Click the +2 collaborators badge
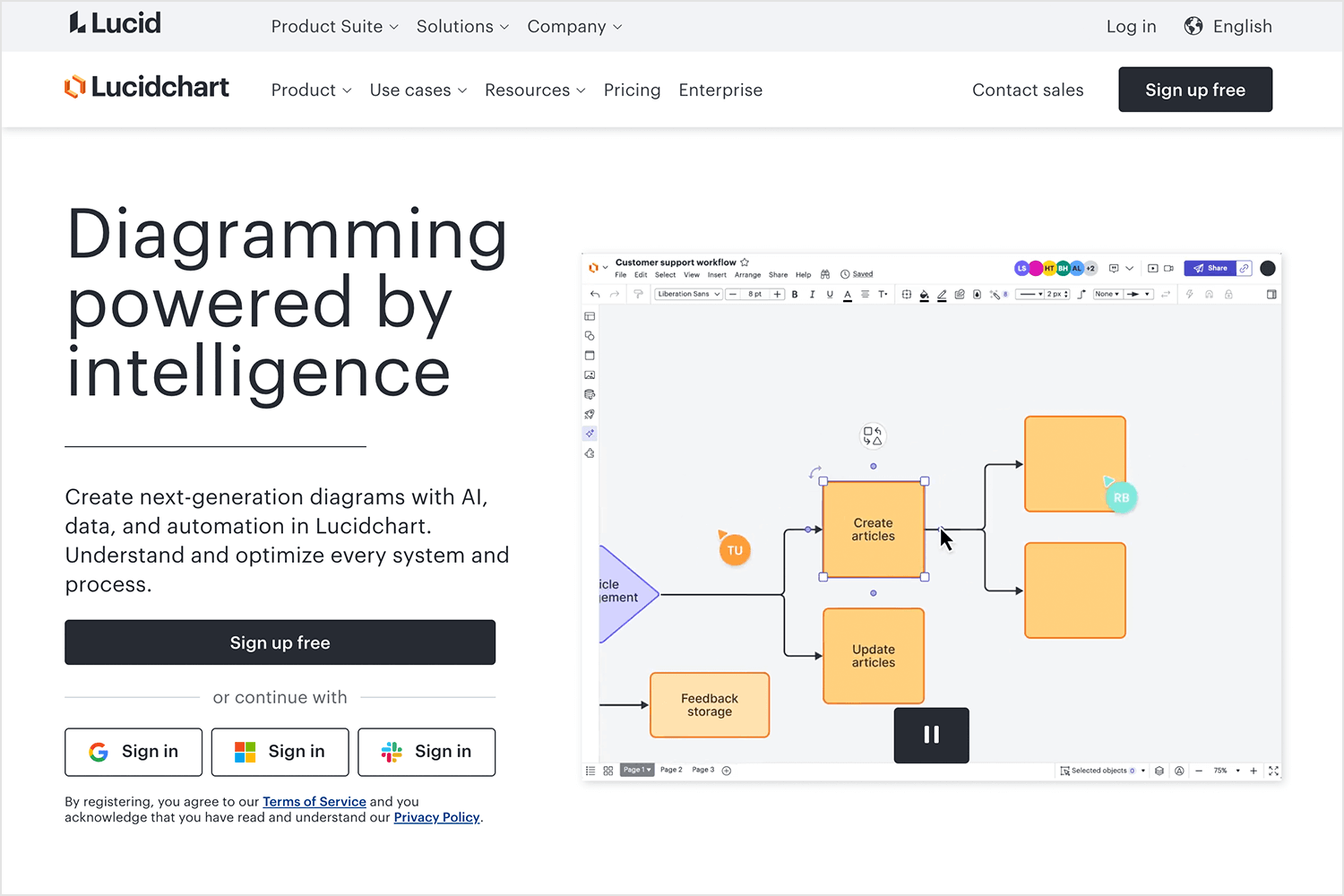The image size is (1344, 896). pyautogui.click(x=1090, y=268)
